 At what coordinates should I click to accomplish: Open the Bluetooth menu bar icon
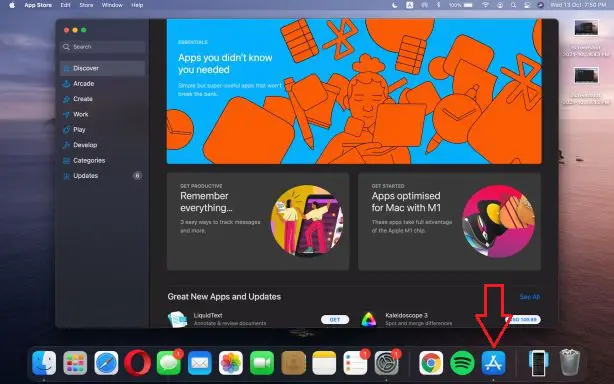[x=439, y=5]
